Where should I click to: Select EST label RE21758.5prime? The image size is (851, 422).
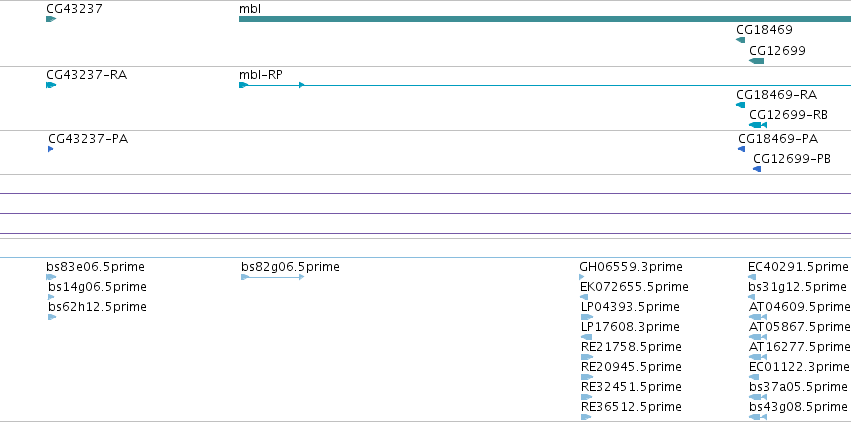631,347
